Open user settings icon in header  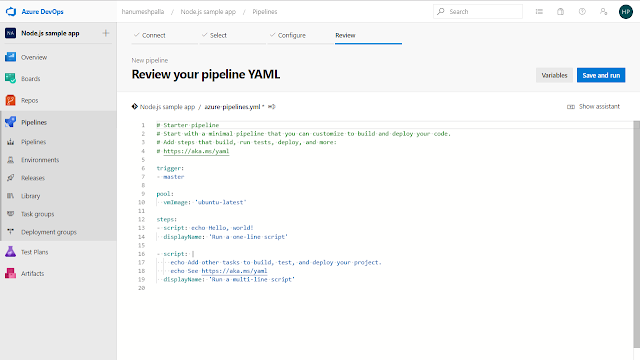[604, 11]
